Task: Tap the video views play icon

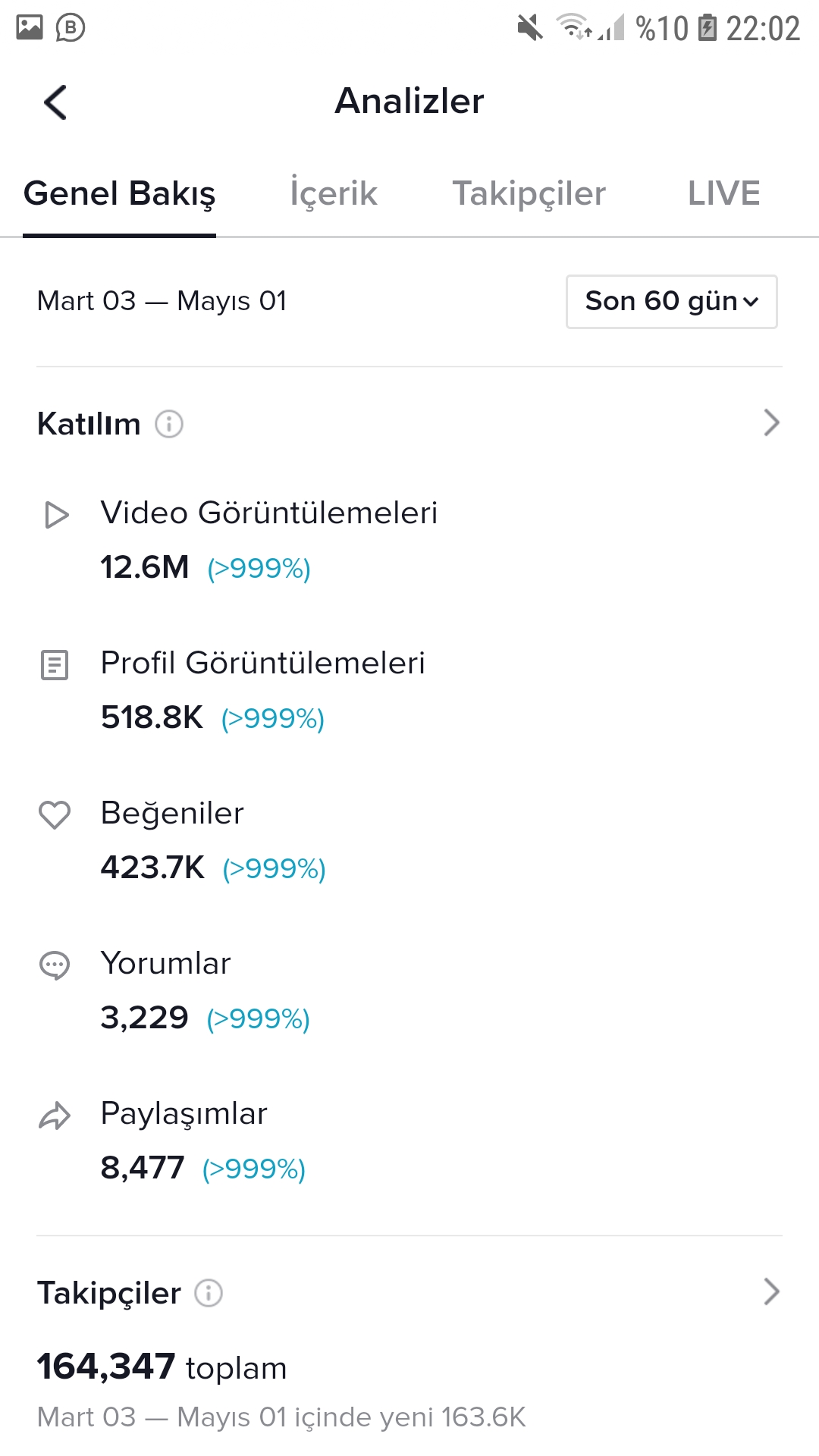Action: tap(56, 515)
